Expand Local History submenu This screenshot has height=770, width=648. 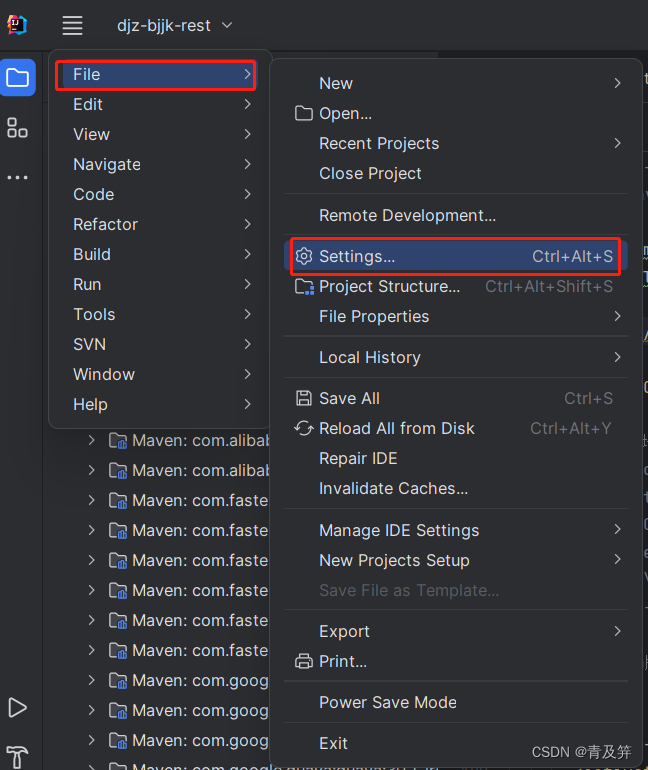[x=456, y=357]
